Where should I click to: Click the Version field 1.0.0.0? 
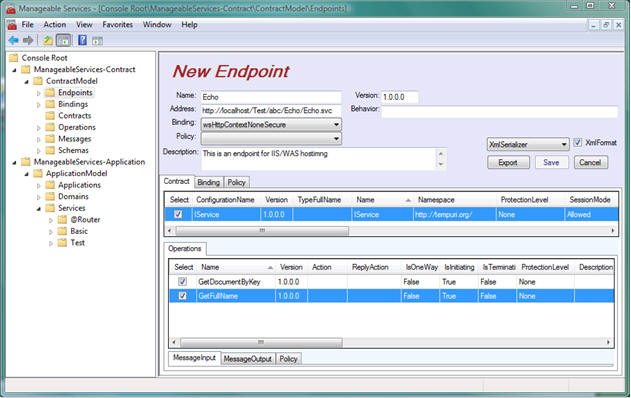(400, 97)
